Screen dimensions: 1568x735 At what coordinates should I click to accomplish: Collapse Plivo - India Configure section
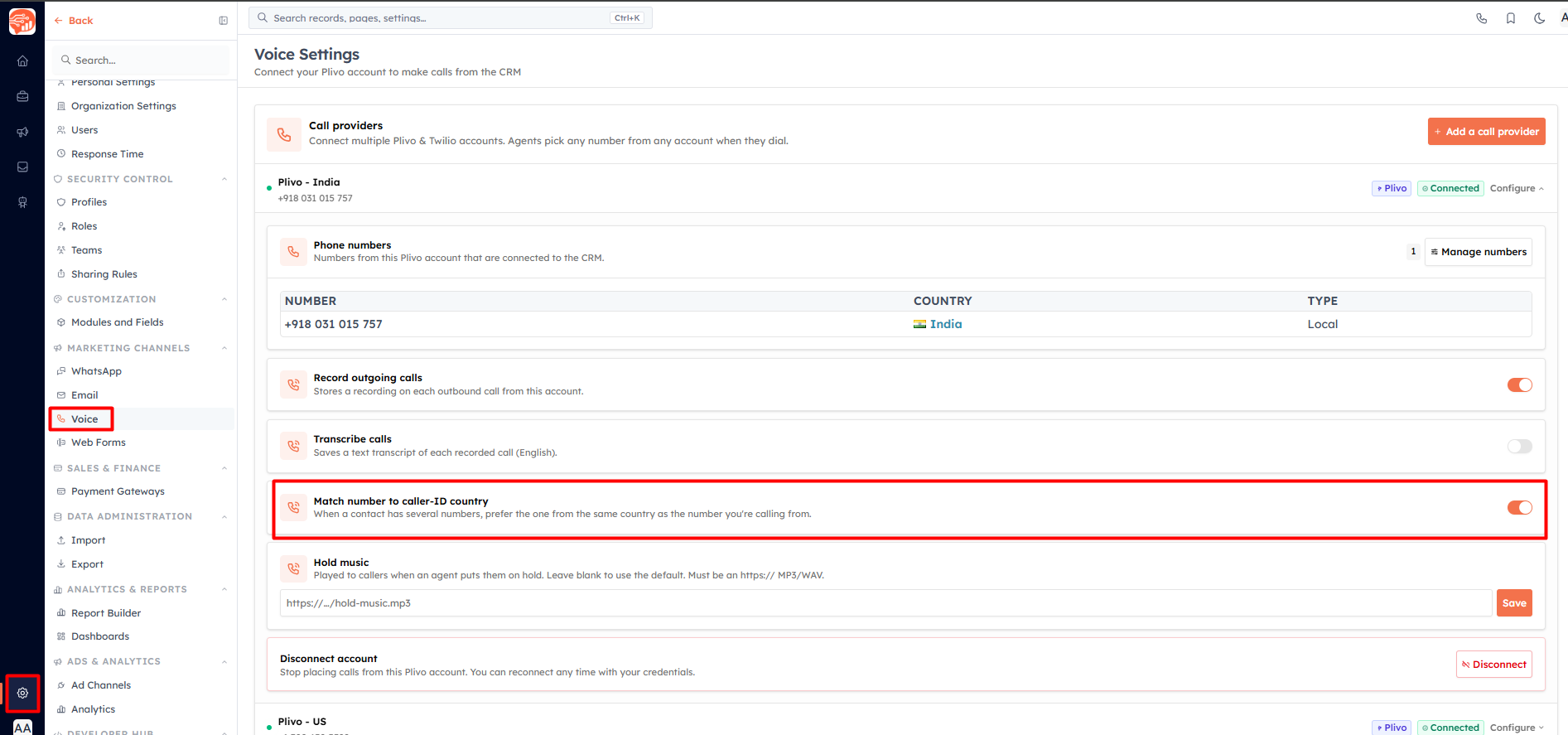click(1517, 188)
